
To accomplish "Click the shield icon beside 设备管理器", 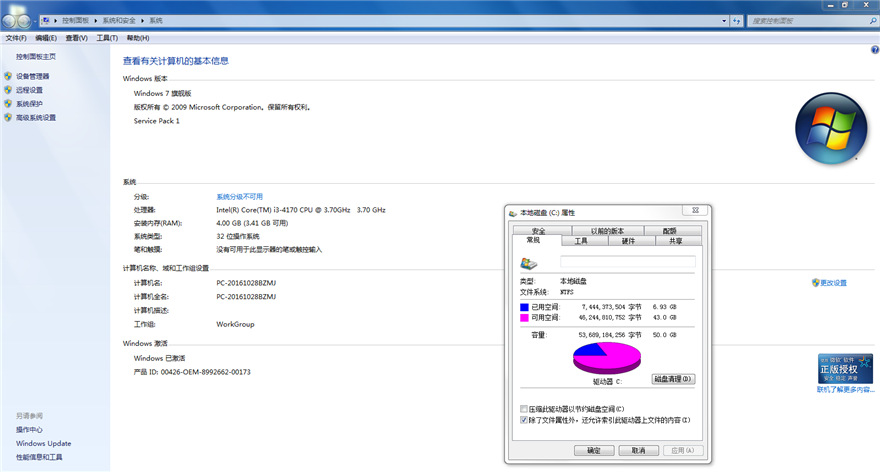I will pyautogui.click(x=8, y=76).
